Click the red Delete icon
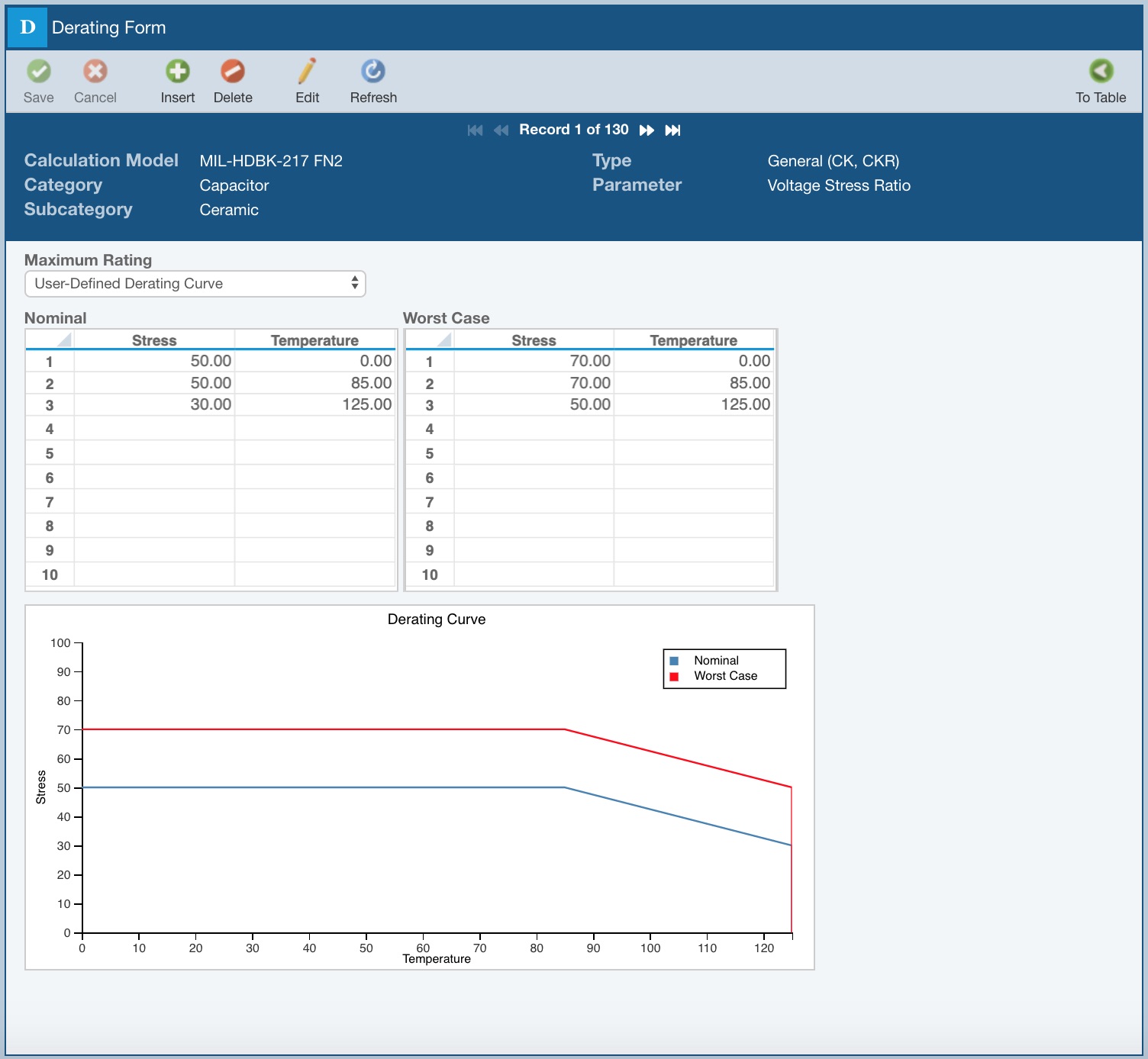 click(x=233, y=72)
